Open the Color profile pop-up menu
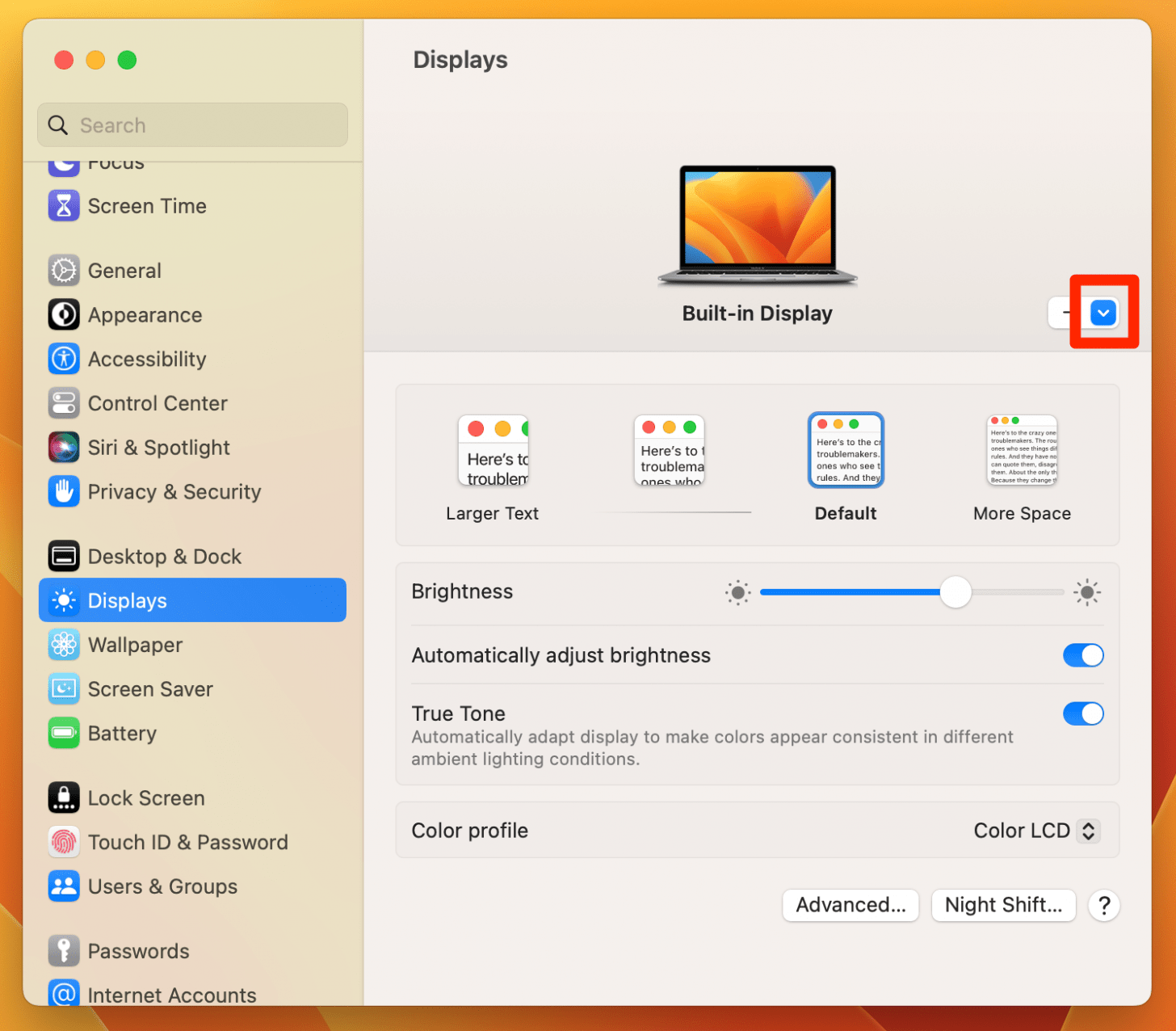Viewport: 1176px width, 1031px height. tap(1036, 831)
